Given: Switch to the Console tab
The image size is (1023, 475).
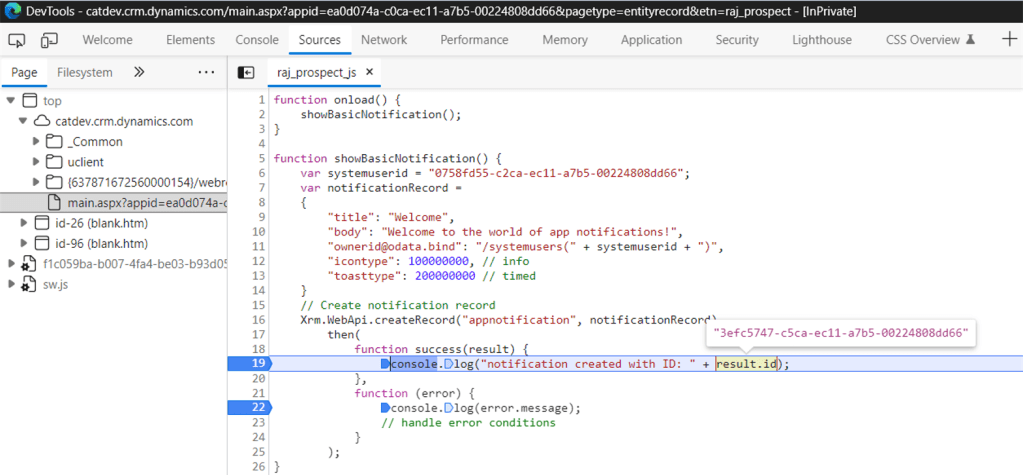Looking at the screenshot, I should tap(257, 40).
